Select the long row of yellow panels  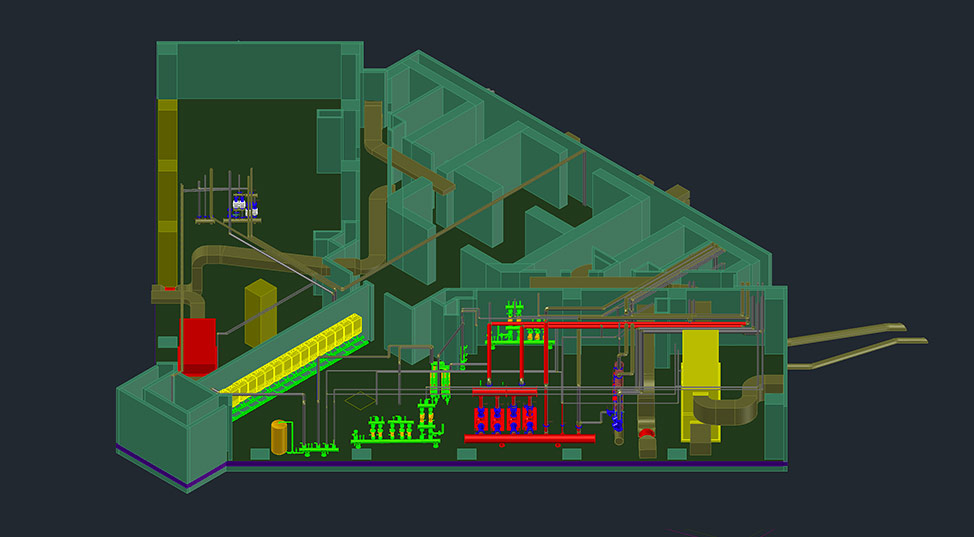click(297, 359)
